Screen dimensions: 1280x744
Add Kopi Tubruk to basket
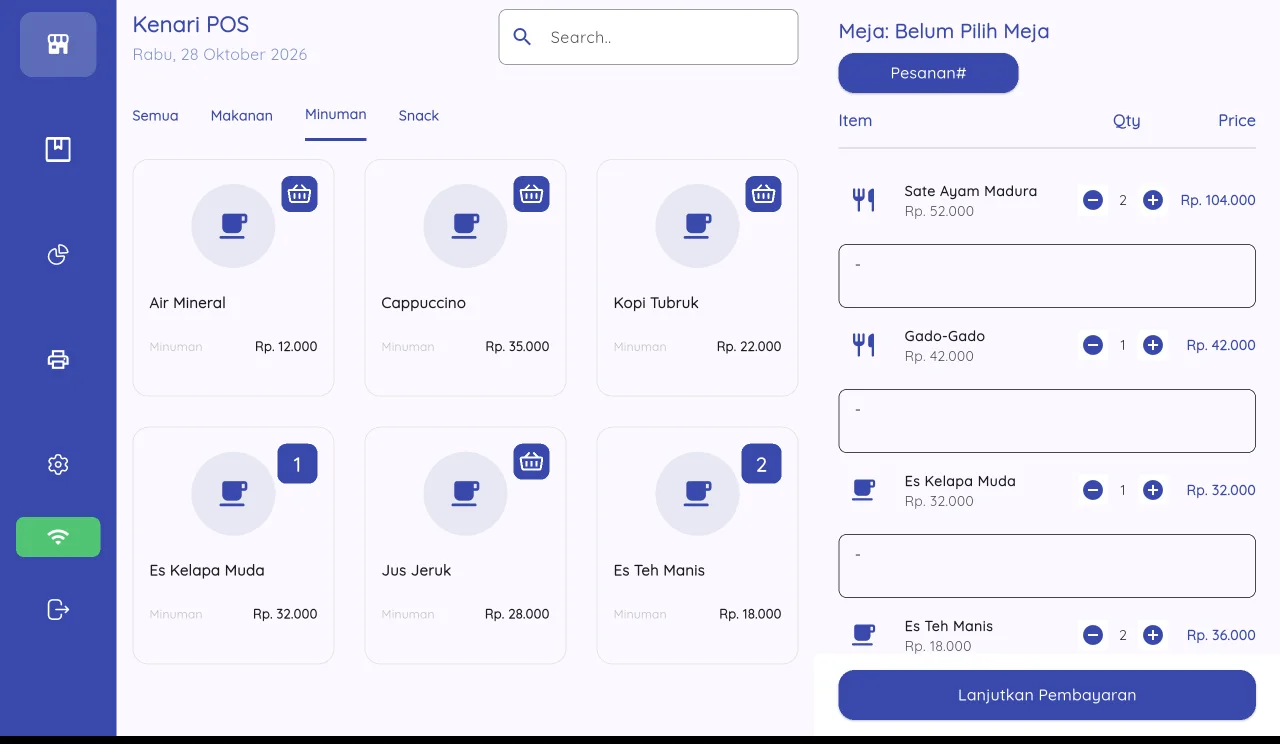click(764, 194)
